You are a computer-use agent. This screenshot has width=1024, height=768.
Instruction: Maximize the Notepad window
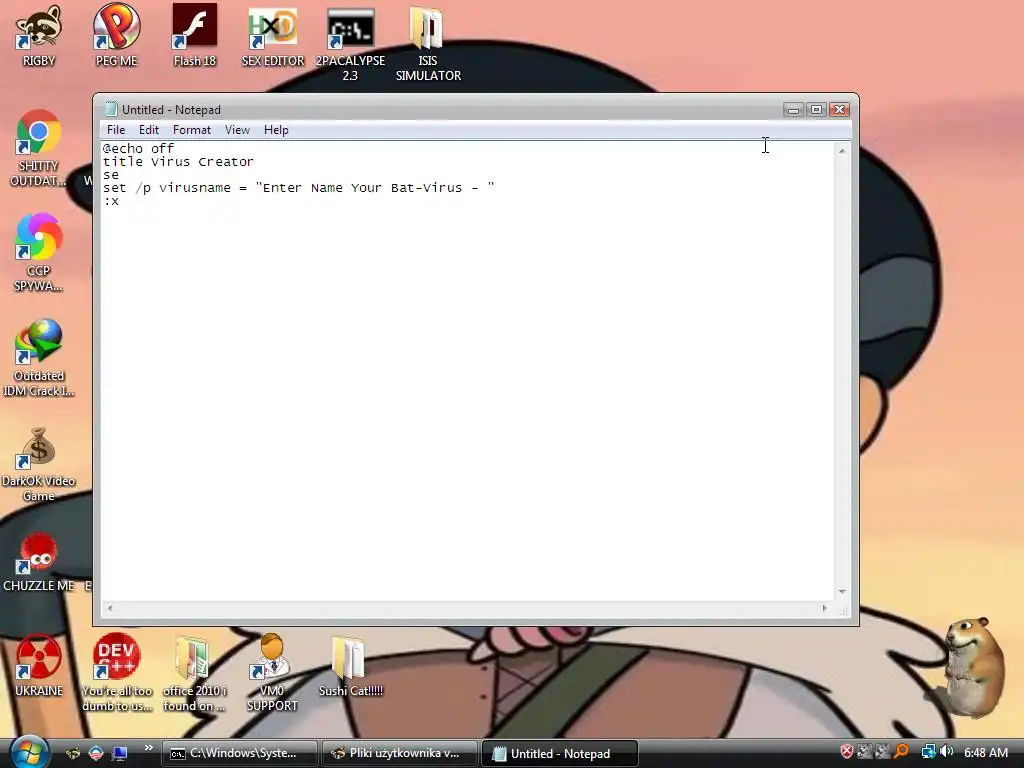click(816, 110)
